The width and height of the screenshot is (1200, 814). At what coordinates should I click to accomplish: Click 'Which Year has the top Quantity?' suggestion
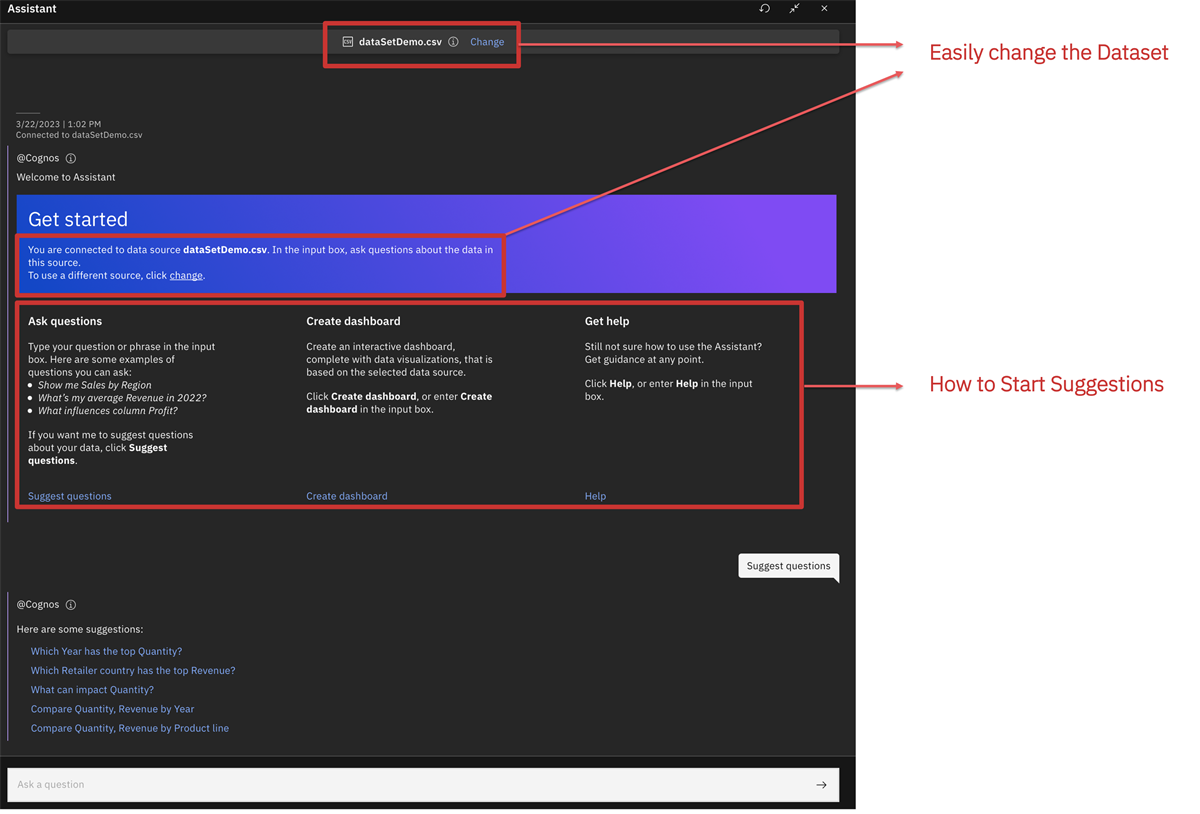pyautogui.click(x=106, y=650)
